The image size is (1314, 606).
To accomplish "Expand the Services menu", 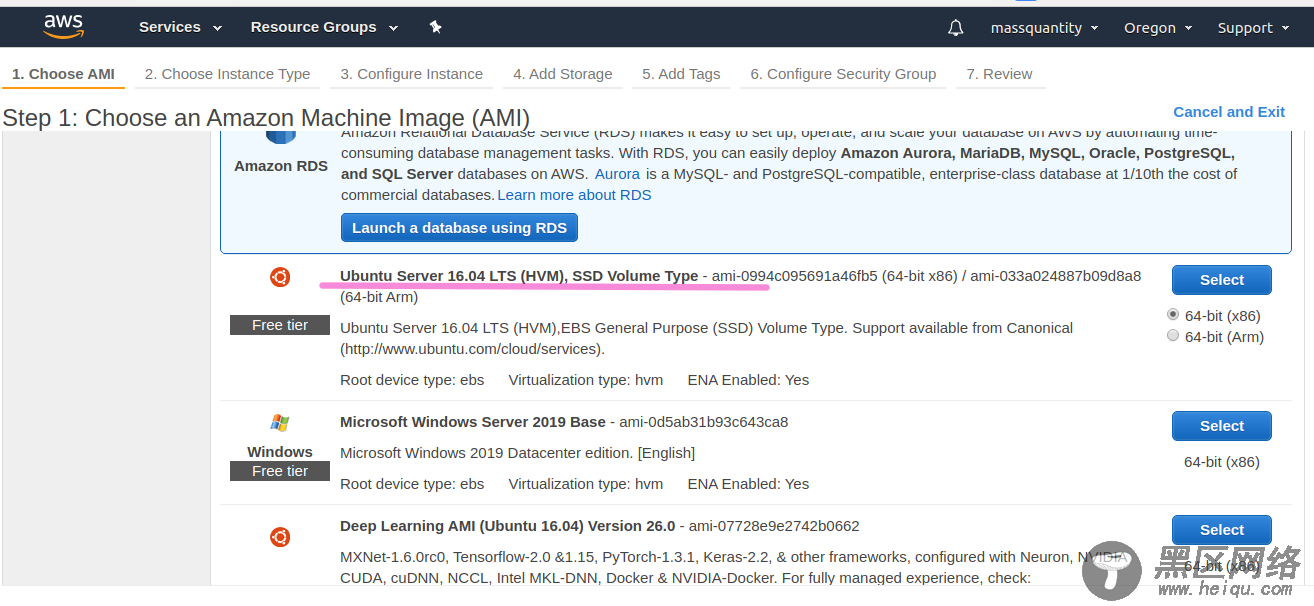I will pyautogui.click(x=180, y=27).
